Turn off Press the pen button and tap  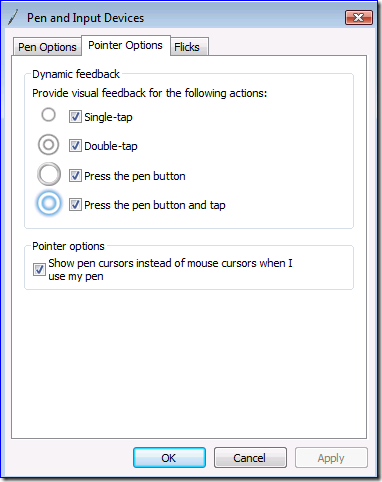(75, 205)
